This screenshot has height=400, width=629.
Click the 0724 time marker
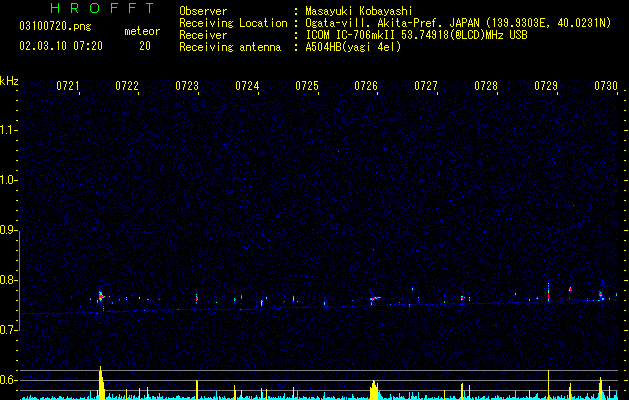coord(247,86)
